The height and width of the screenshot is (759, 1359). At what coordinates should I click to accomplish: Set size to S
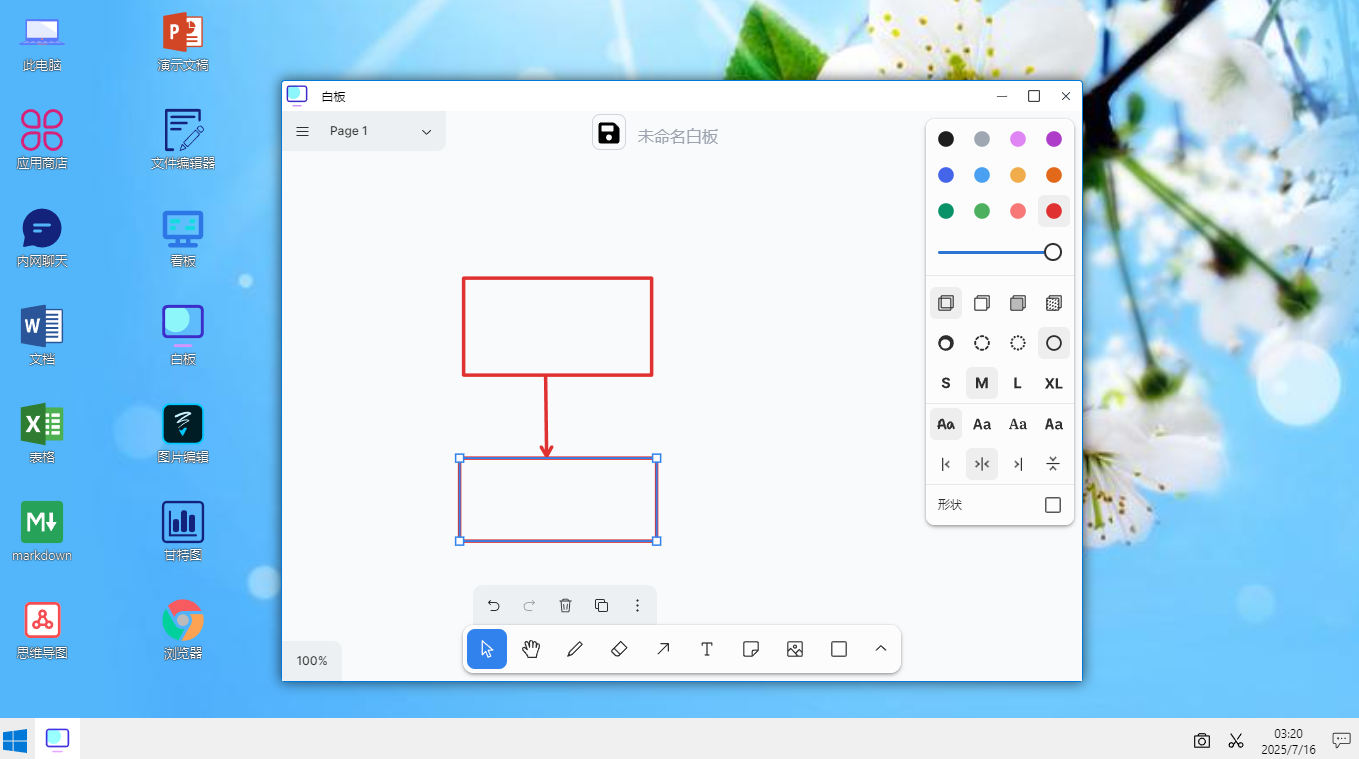pos(946,383)
